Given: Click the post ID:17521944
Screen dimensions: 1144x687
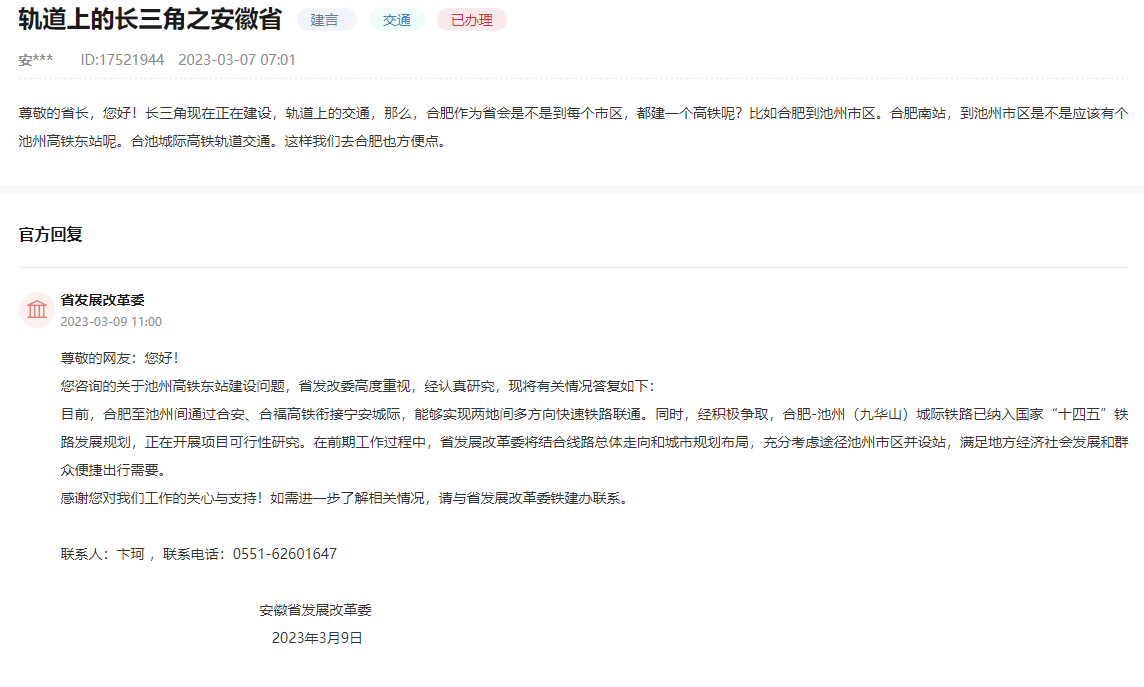Looking at the screenshot, I should (x=123, y=60).
